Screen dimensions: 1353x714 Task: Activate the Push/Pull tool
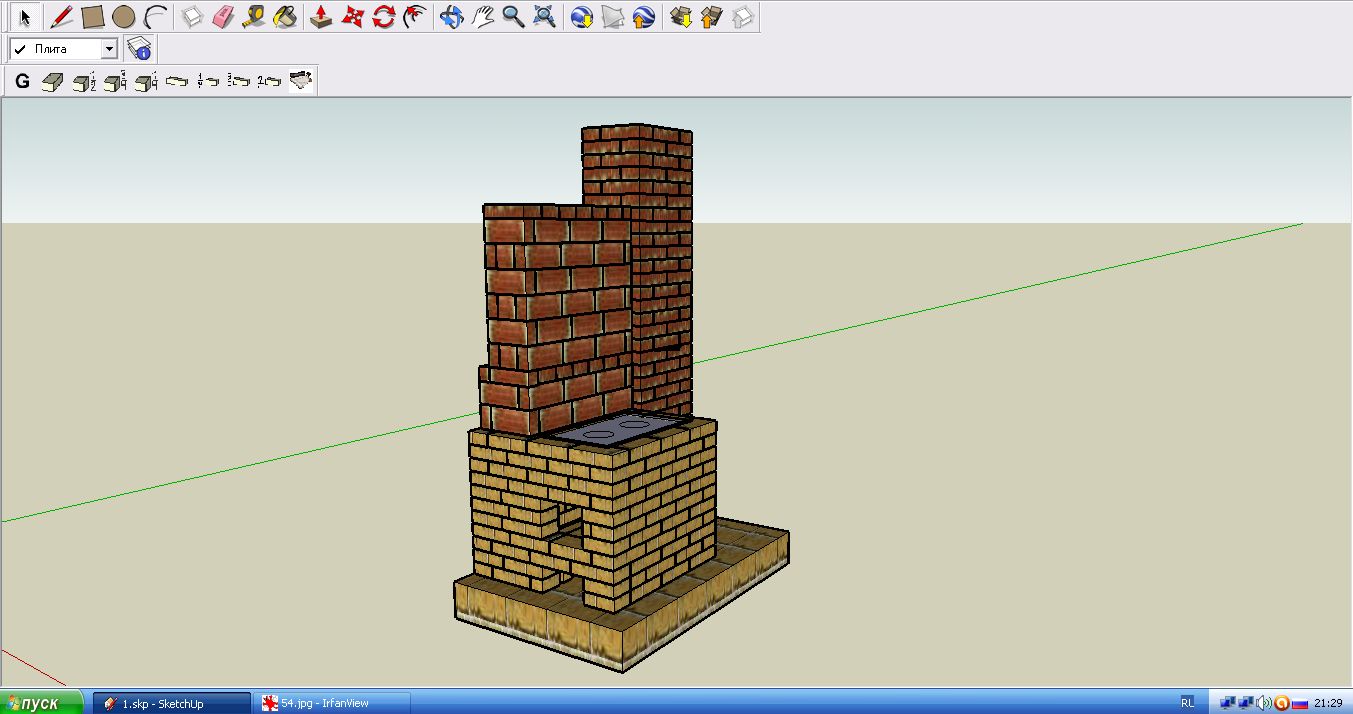tap(321, 17)
